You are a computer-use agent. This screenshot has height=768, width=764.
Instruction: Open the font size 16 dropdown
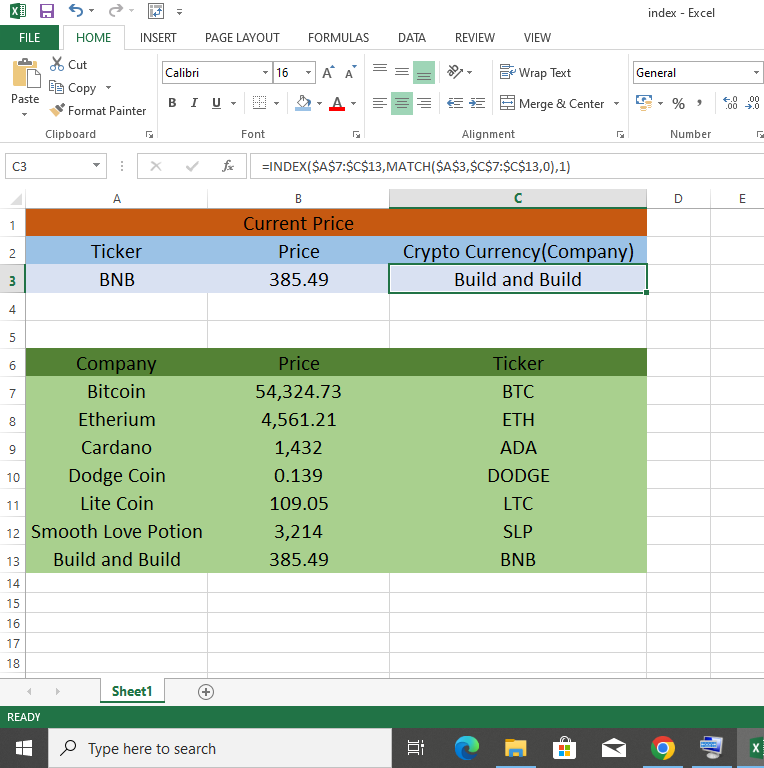pyautogui.click(x=309, y=72)
